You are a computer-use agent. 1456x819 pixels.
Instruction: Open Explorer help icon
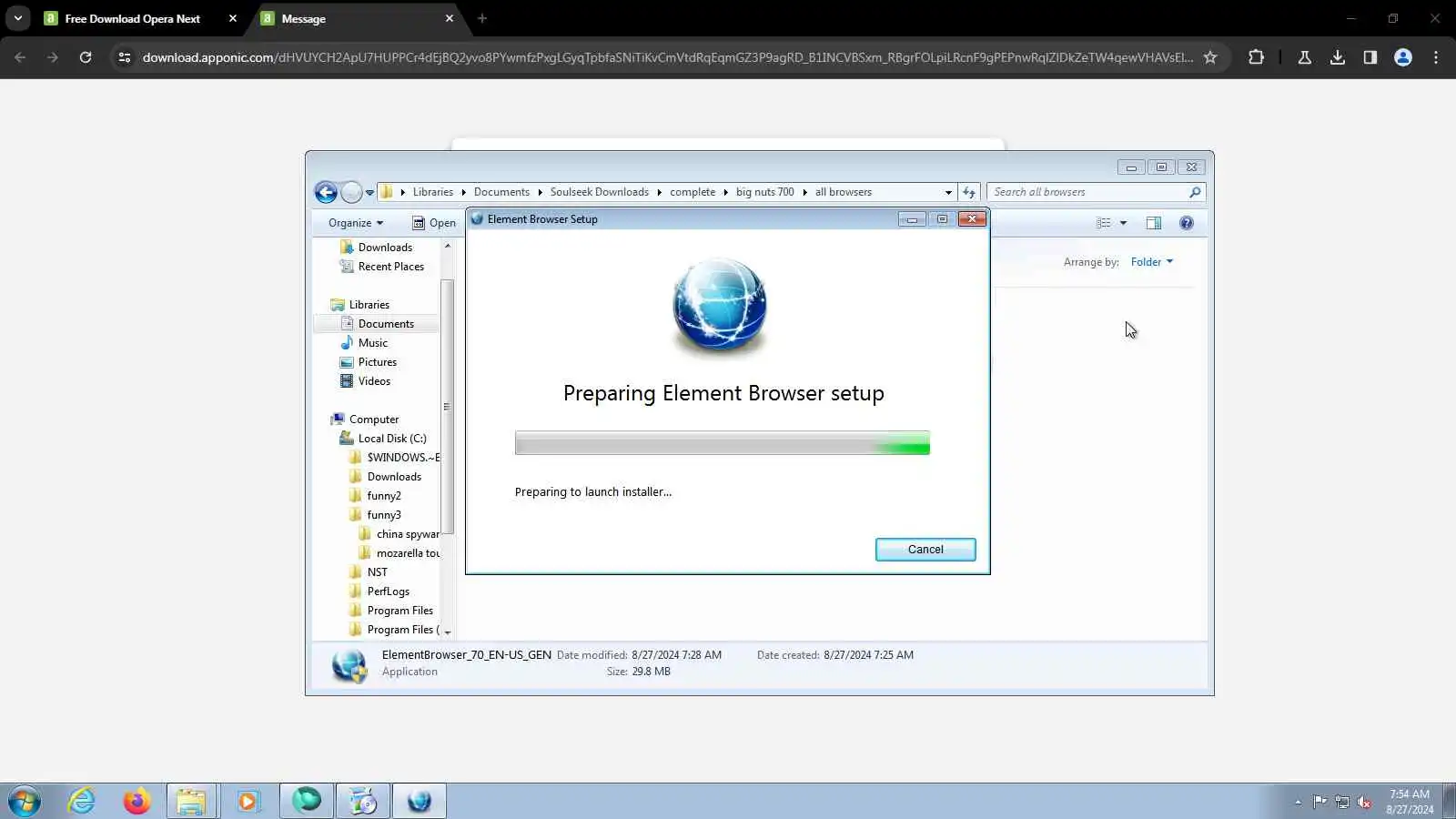click(x=1187, y=223)
